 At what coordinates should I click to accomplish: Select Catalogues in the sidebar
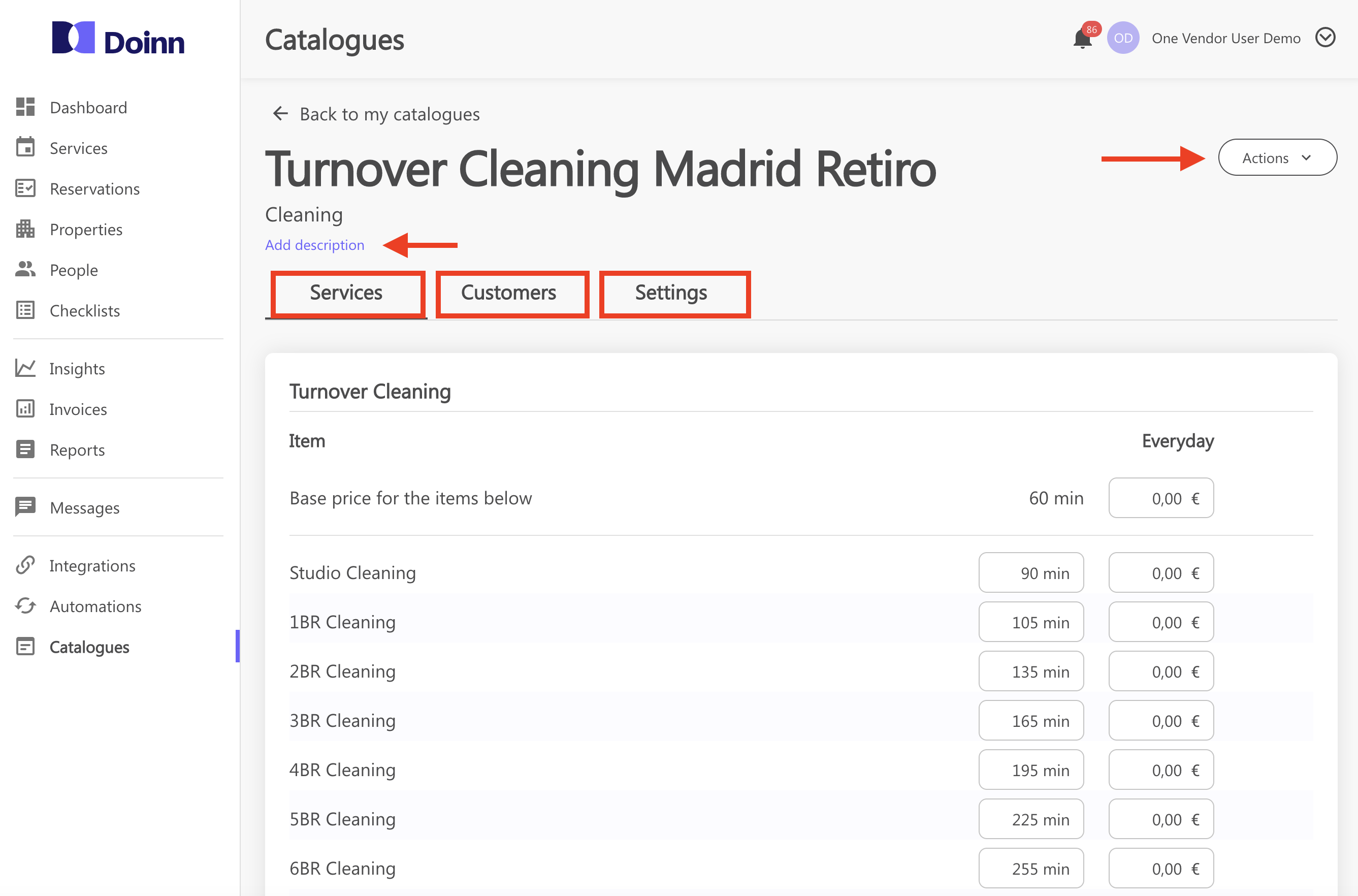tap(90, 647)
